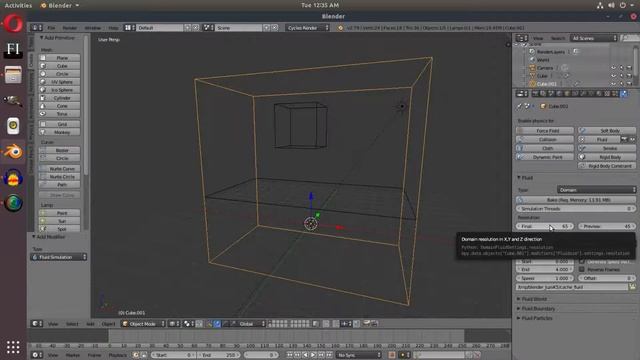The image size is (640, 360).
Task: Open the Window menu
Action: click(93, 28)
